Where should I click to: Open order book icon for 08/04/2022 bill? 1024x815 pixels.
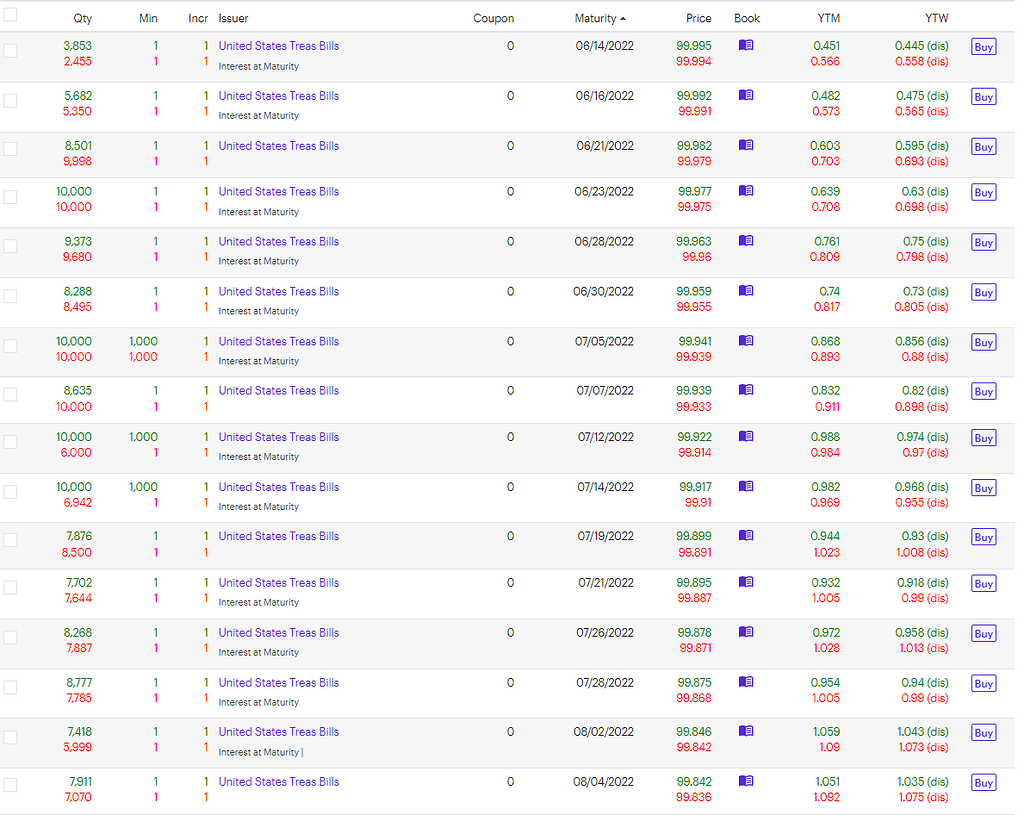pyautogui.click(x=745, y=781)
